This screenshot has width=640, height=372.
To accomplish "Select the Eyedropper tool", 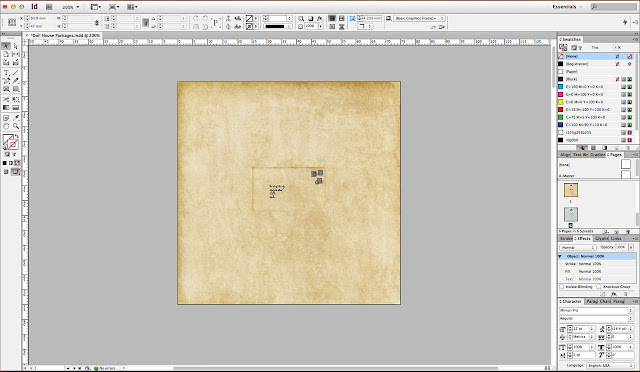I will tap(16, 118).
